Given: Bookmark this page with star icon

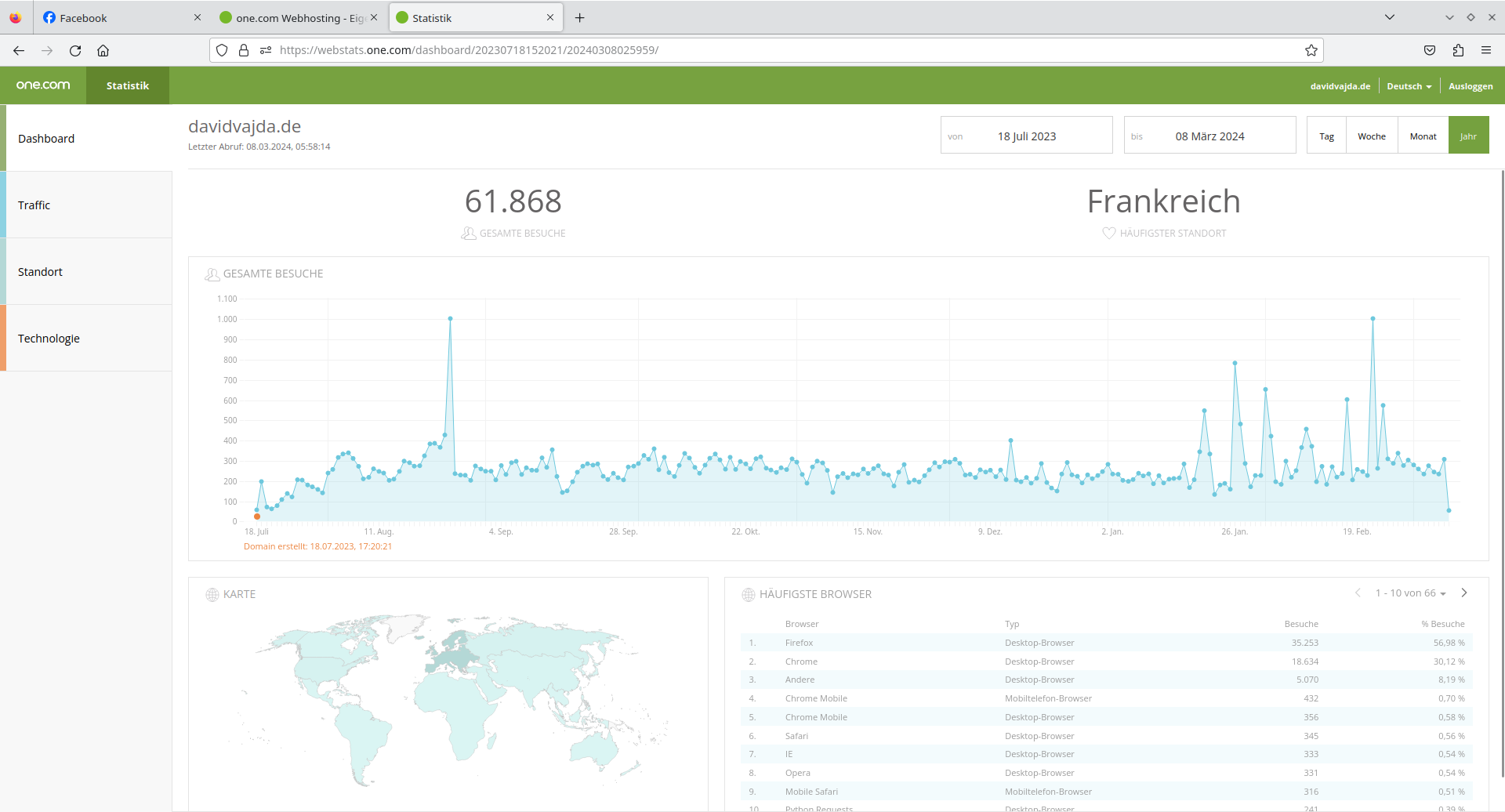Looking at the screenshot, I should 1311,50.
